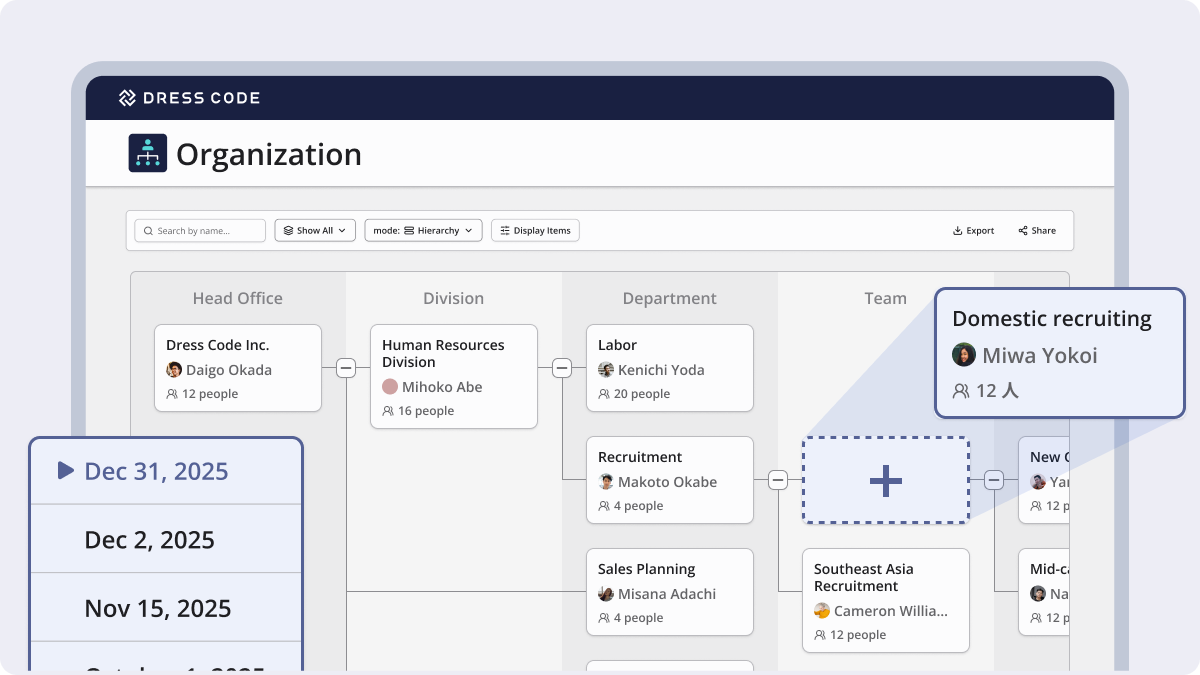Open the Hierarchy mode dropdown

point(423,231)
